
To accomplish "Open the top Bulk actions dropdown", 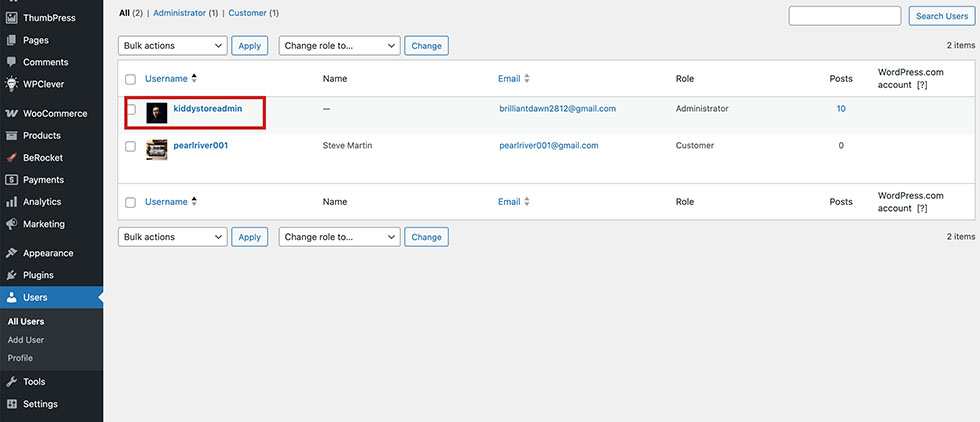I will click(173, 45).
